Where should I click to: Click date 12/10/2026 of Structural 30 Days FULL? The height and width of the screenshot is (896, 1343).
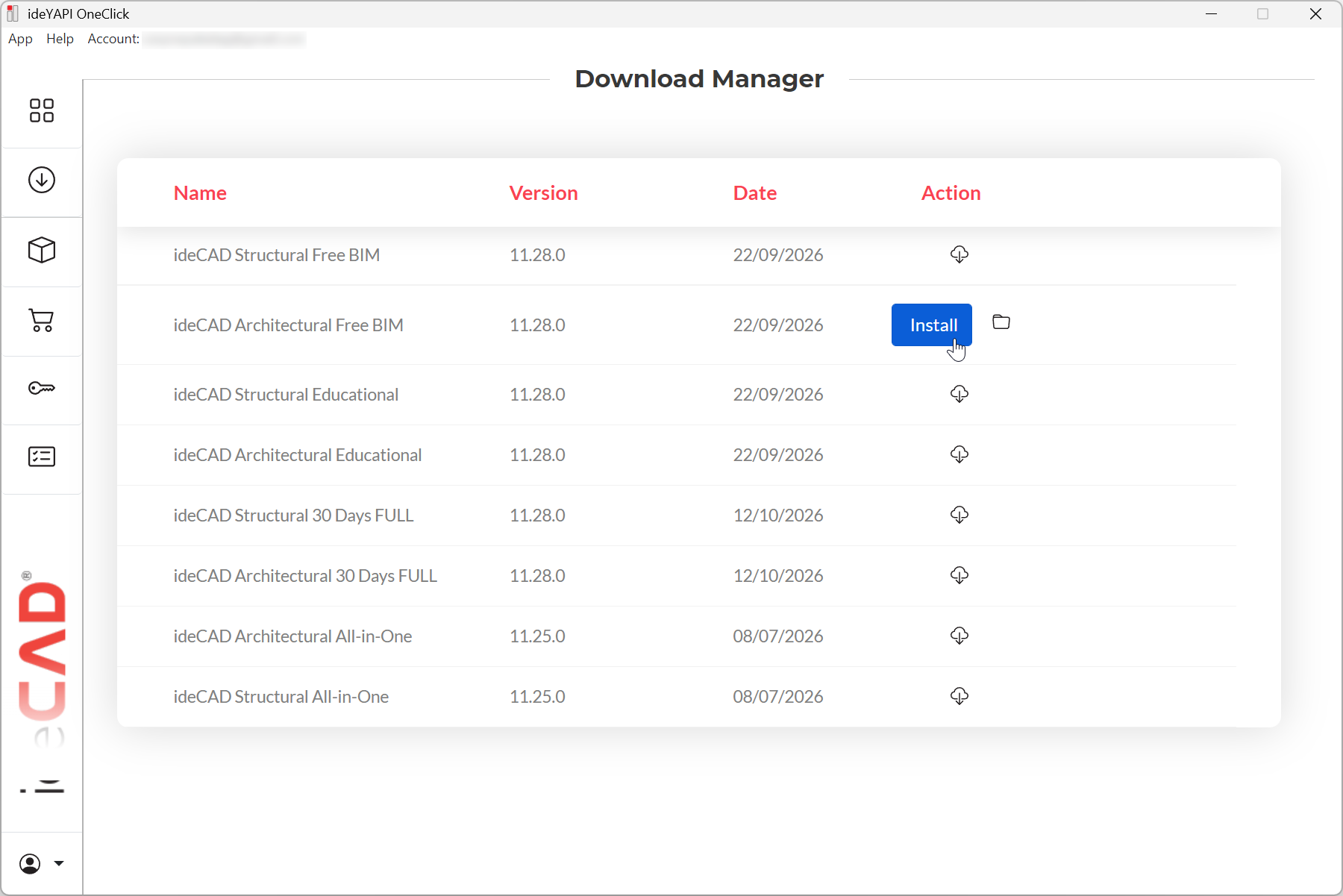point(778,516)
